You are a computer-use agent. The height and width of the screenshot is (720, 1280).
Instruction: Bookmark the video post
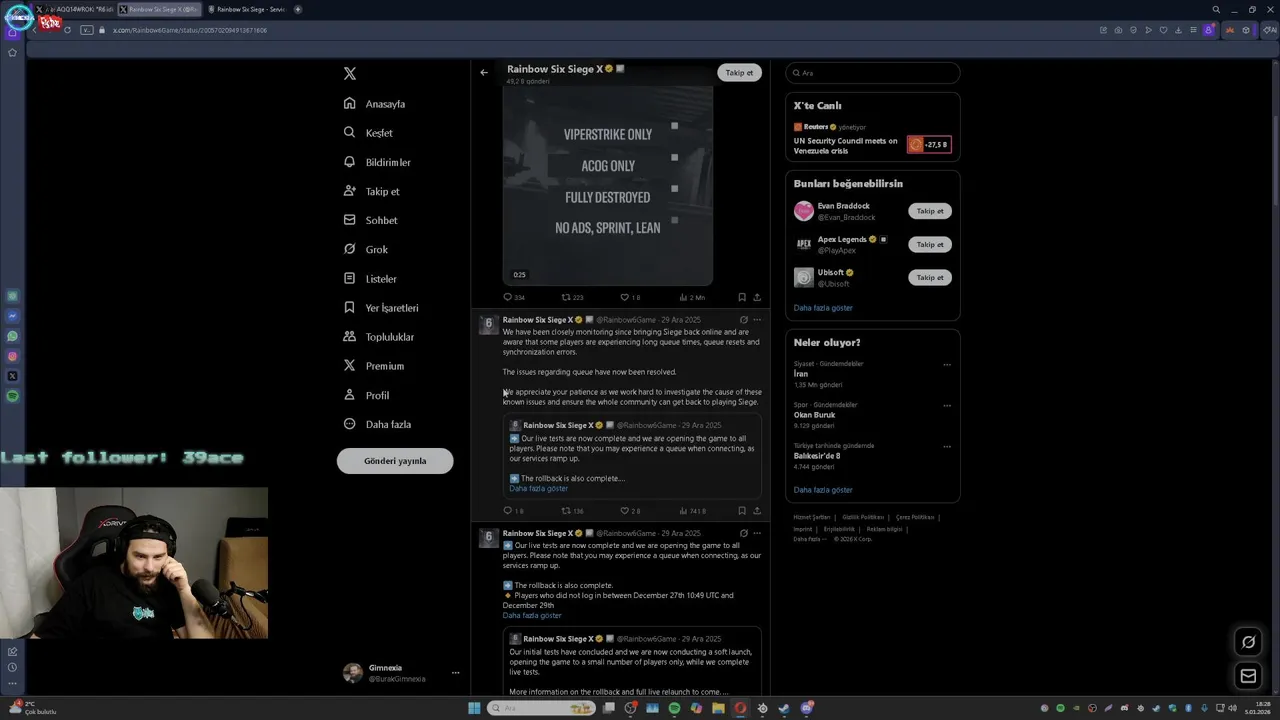(x=741, y=297)
